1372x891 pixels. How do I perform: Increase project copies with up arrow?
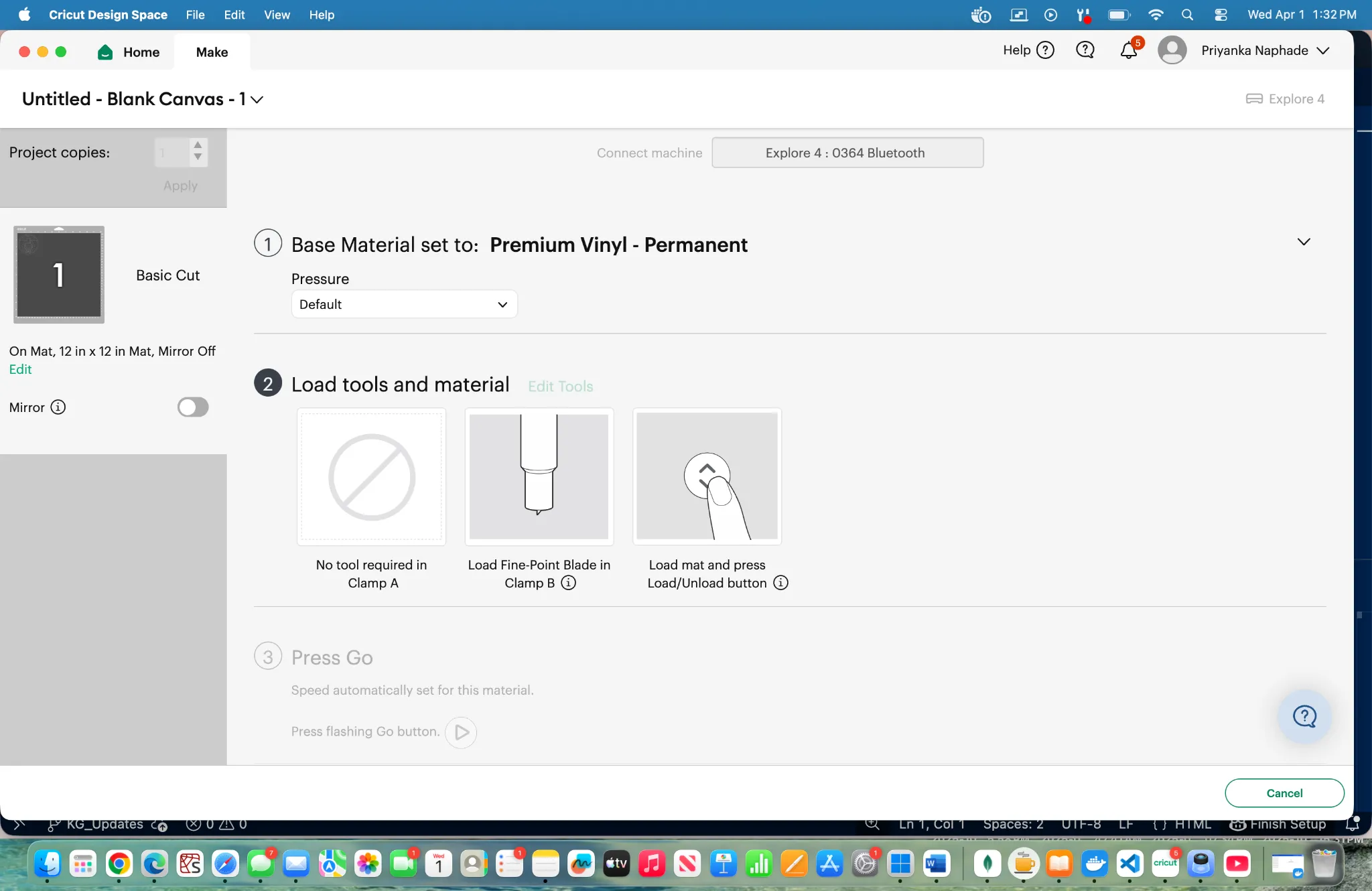pos(198,145)
